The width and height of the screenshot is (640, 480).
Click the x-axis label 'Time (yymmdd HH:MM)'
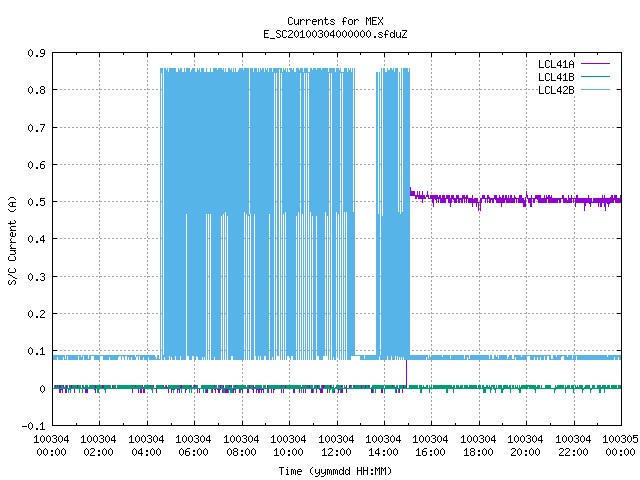coord(335,471)
